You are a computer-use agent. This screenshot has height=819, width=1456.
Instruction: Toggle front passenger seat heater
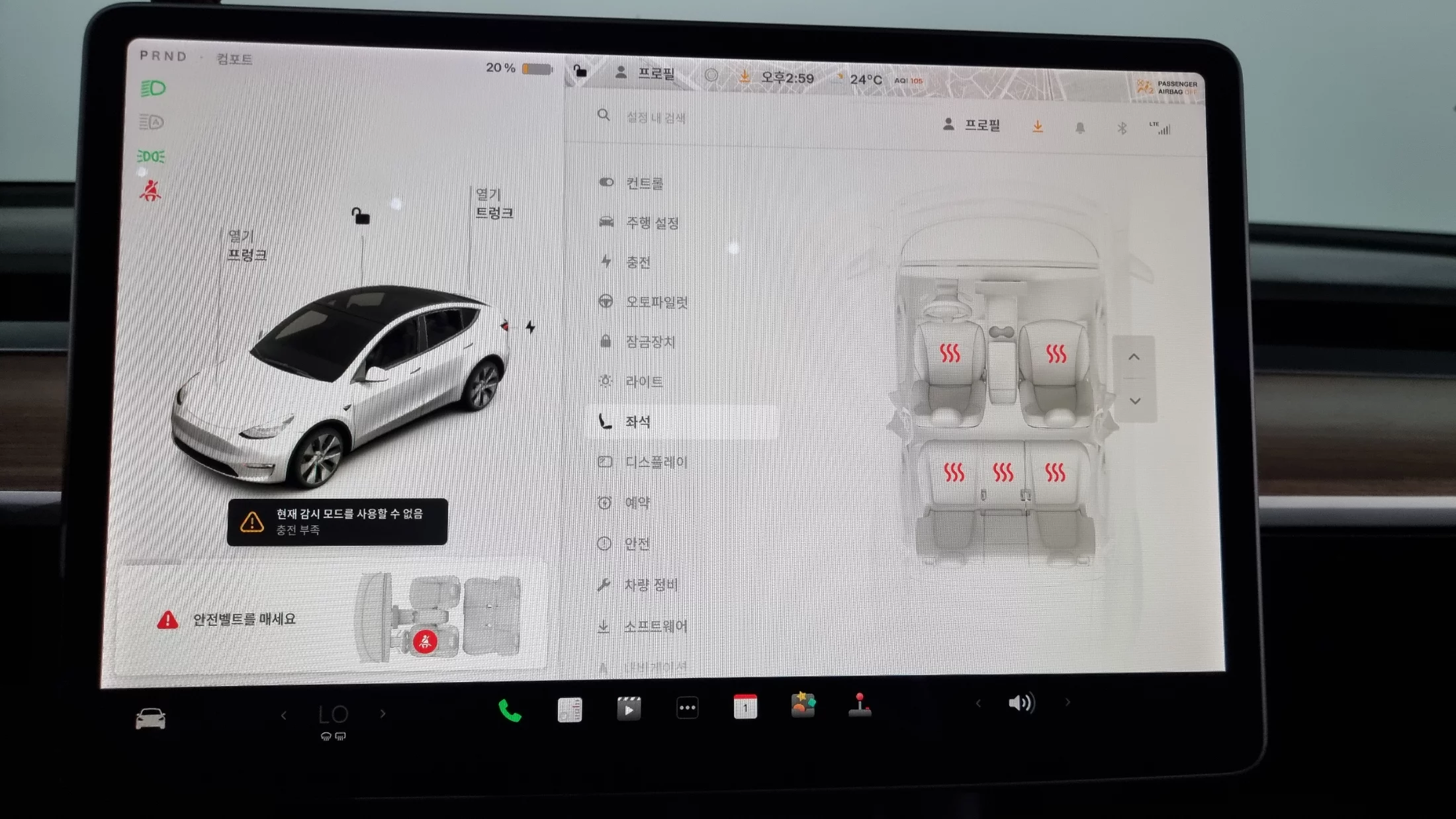(1056, 354)
